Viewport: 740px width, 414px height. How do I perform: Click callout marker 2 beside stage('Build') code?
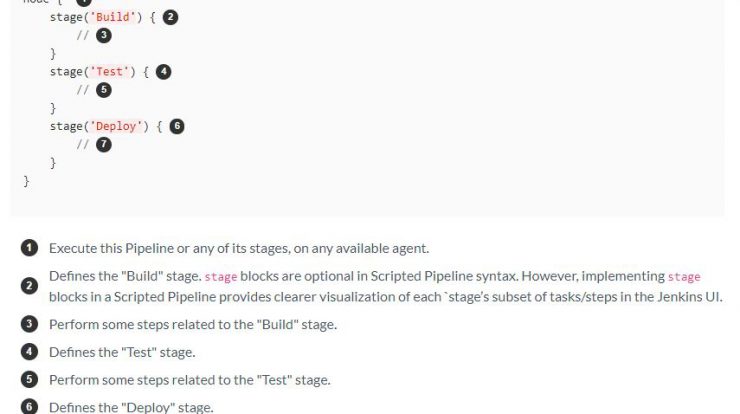170,17
